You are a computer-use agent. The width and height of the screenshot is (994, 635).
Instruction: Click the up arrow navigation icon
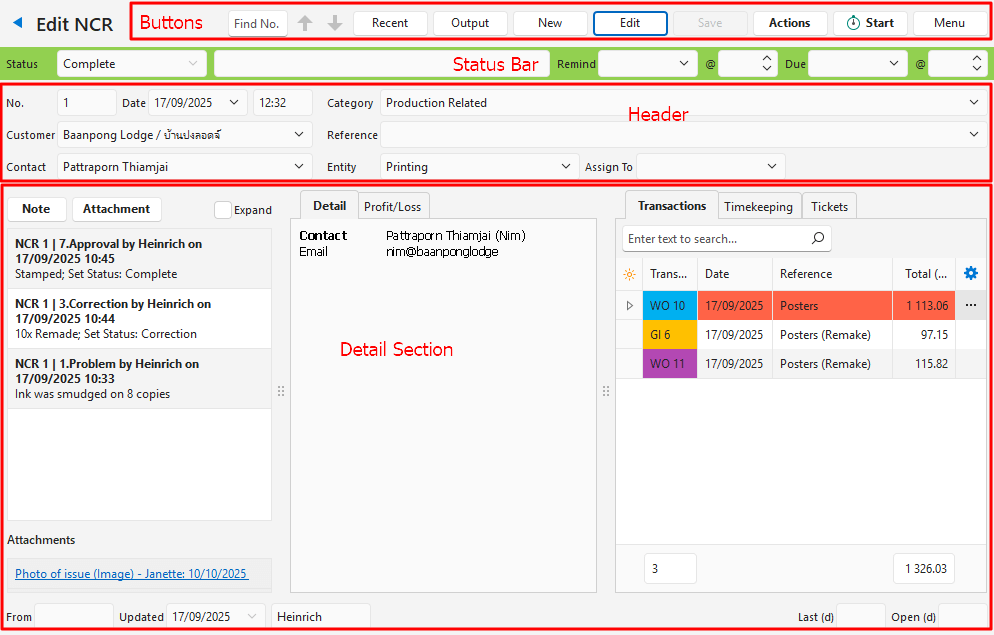306,23
